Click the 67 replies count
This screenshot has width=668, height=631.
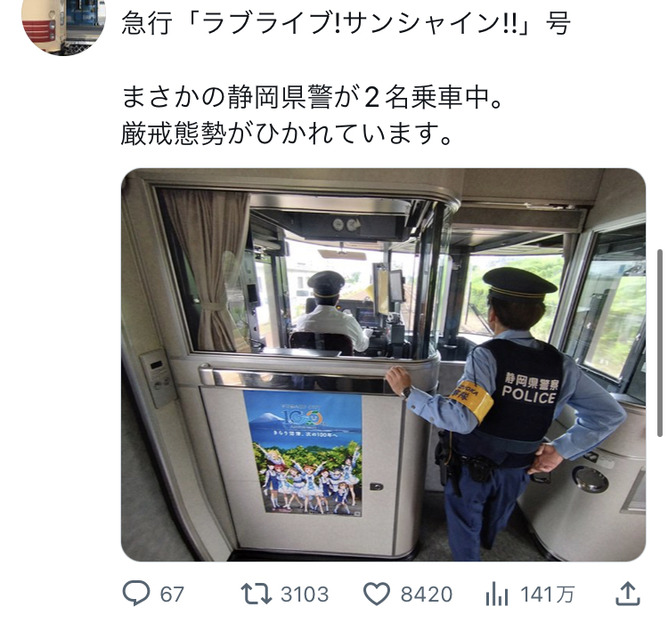click(x=172, y=594)
